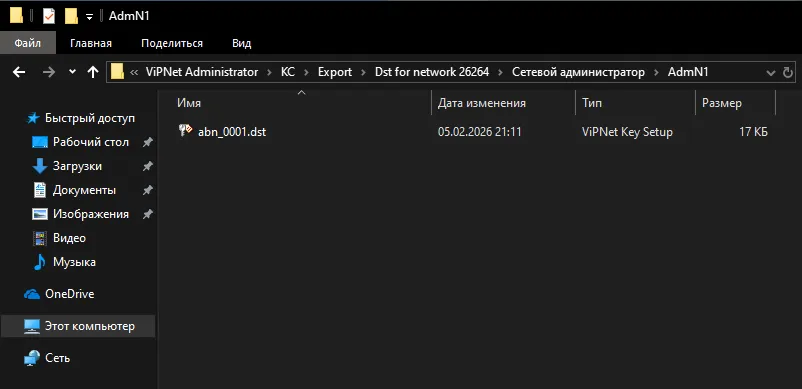Open Рабочий стол in sidebar
802x389 pixels.
point(91,142)
